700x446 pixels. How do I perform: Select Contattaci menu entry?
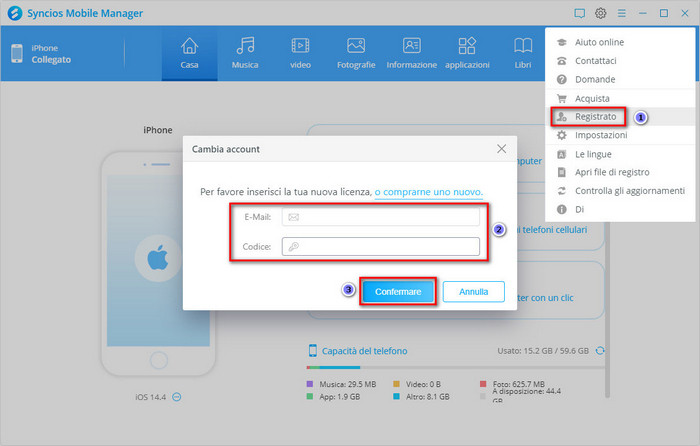pyautogui.click(x=620, y=61)
